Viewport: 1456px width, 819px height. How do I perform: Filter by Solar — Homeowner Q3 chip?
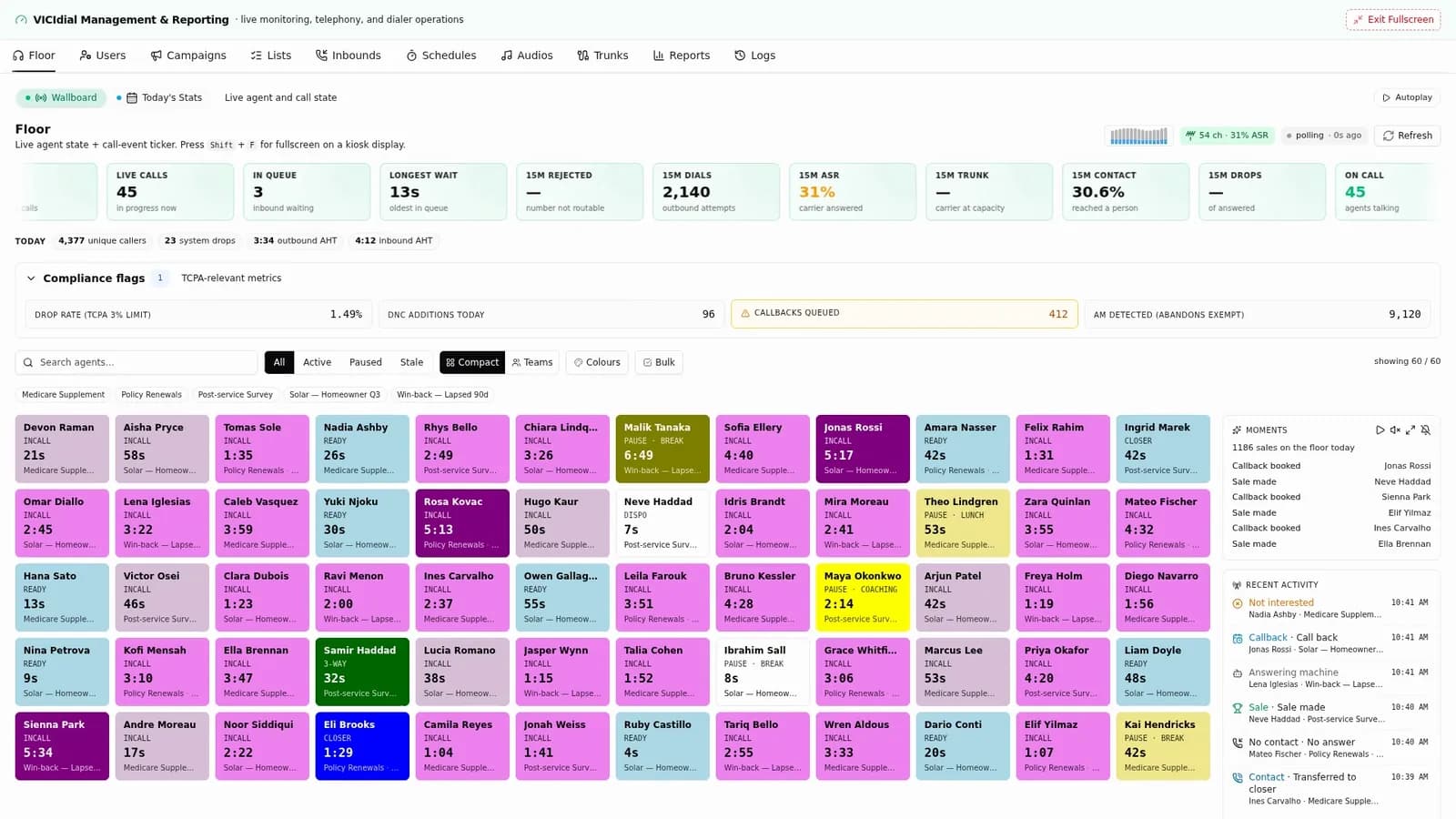click(335, 395)
